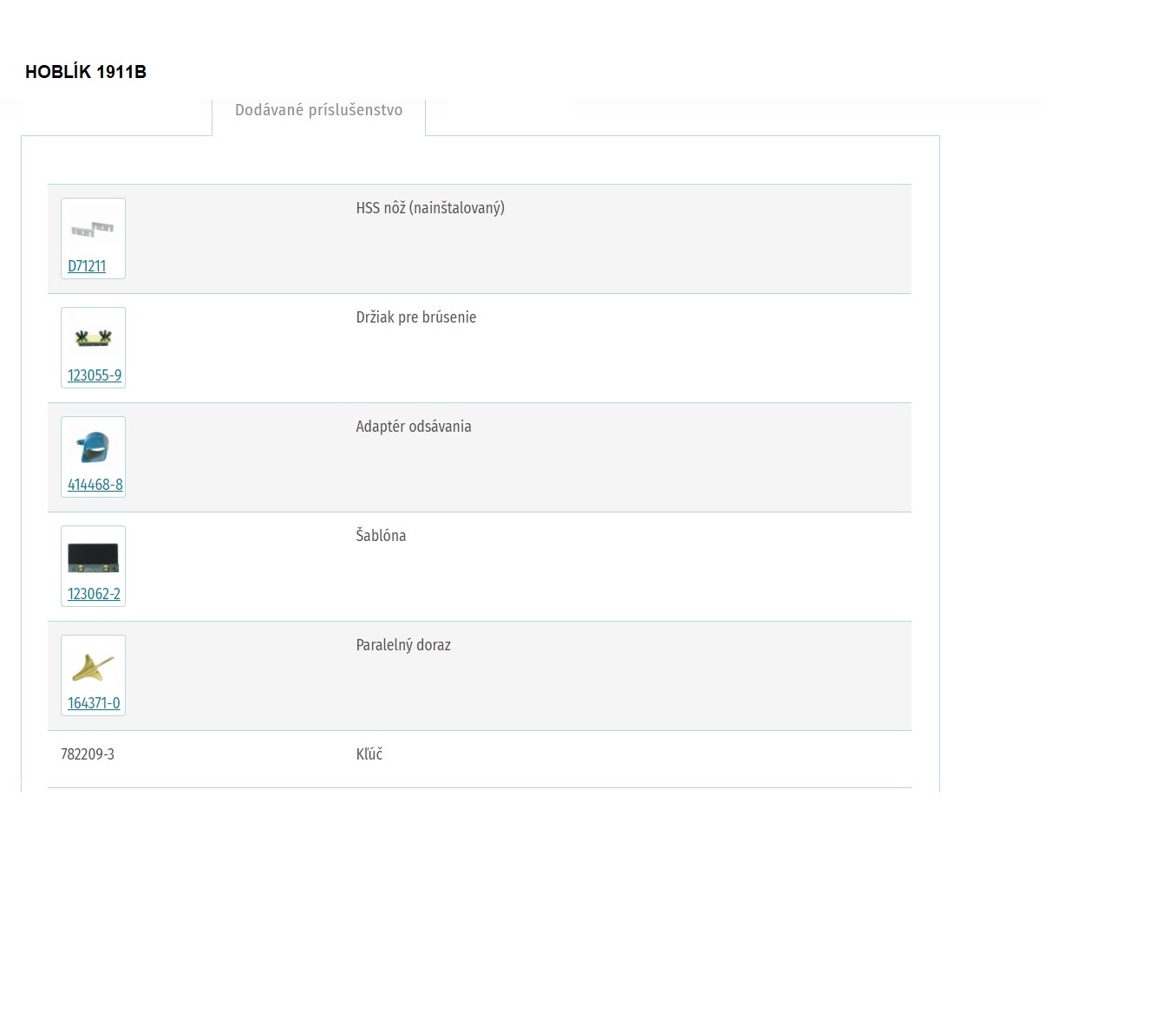Select the text Kľúč
This screenshot has width=1176, height=1011.
(369, 754)
